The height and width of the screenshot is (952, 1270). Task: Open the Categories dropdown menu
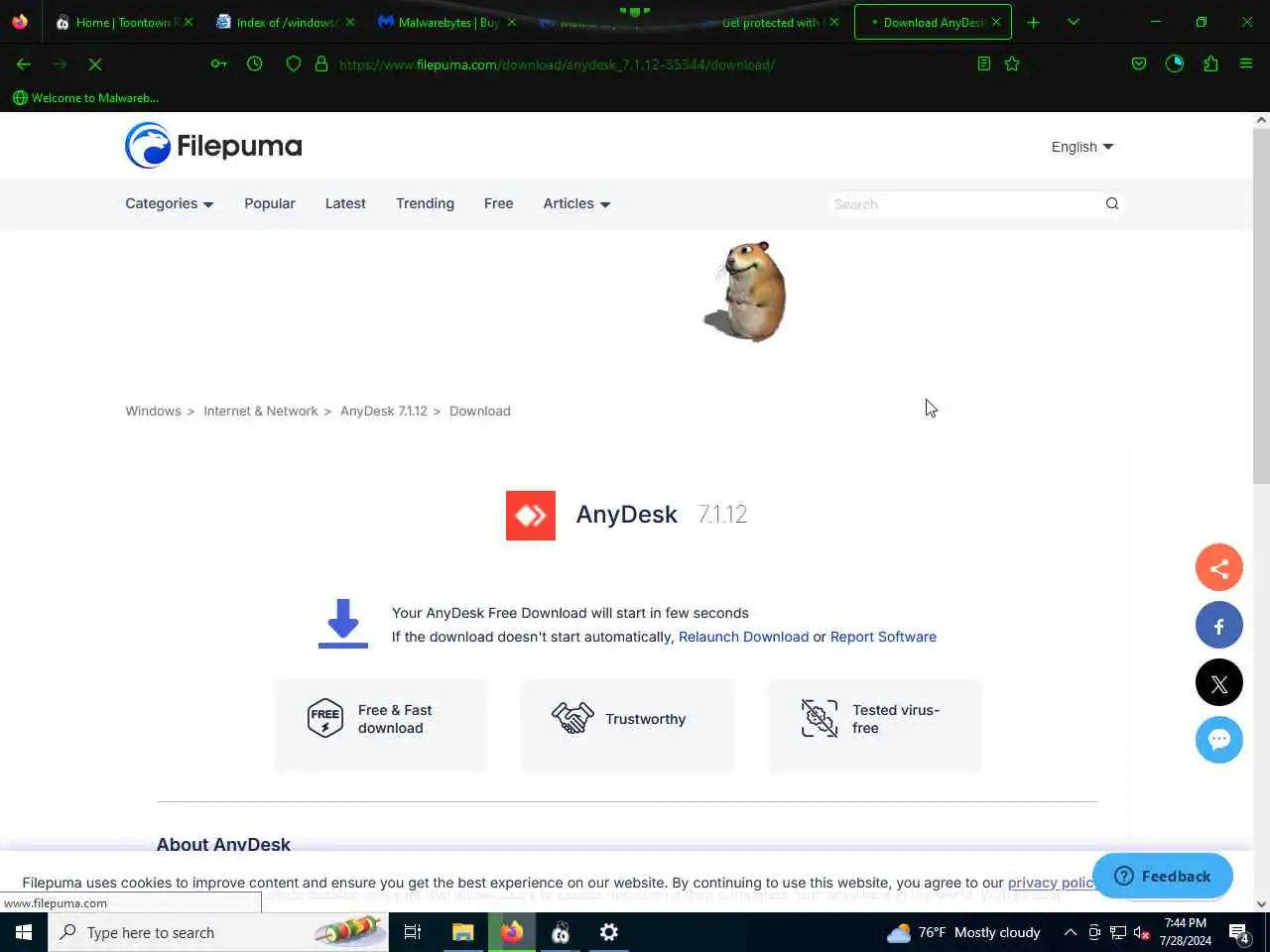coord(169,203)
